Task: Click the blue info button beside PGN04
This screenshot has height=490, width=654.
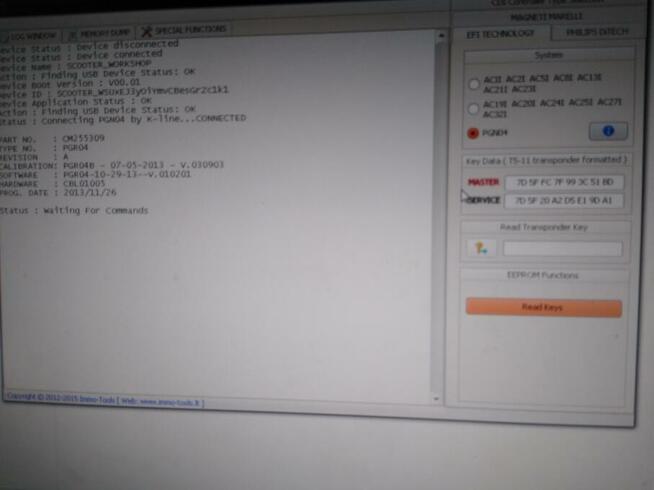Action: pos(608,131)
